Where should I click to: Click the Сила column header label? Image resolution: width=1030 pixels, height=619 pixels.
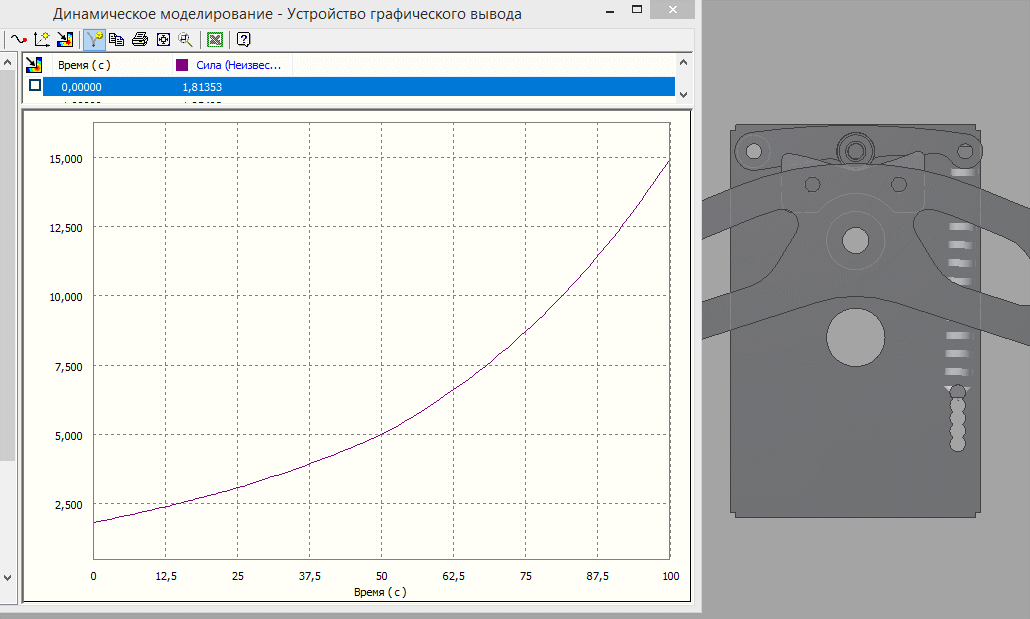pyautogui.click(x=238, y=65)
